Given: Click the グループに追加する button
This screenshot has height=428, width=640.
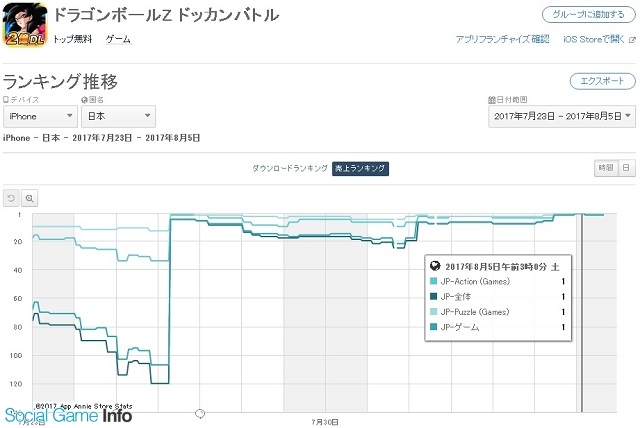Looking at the screenshot, I should (x=589, y=15).
